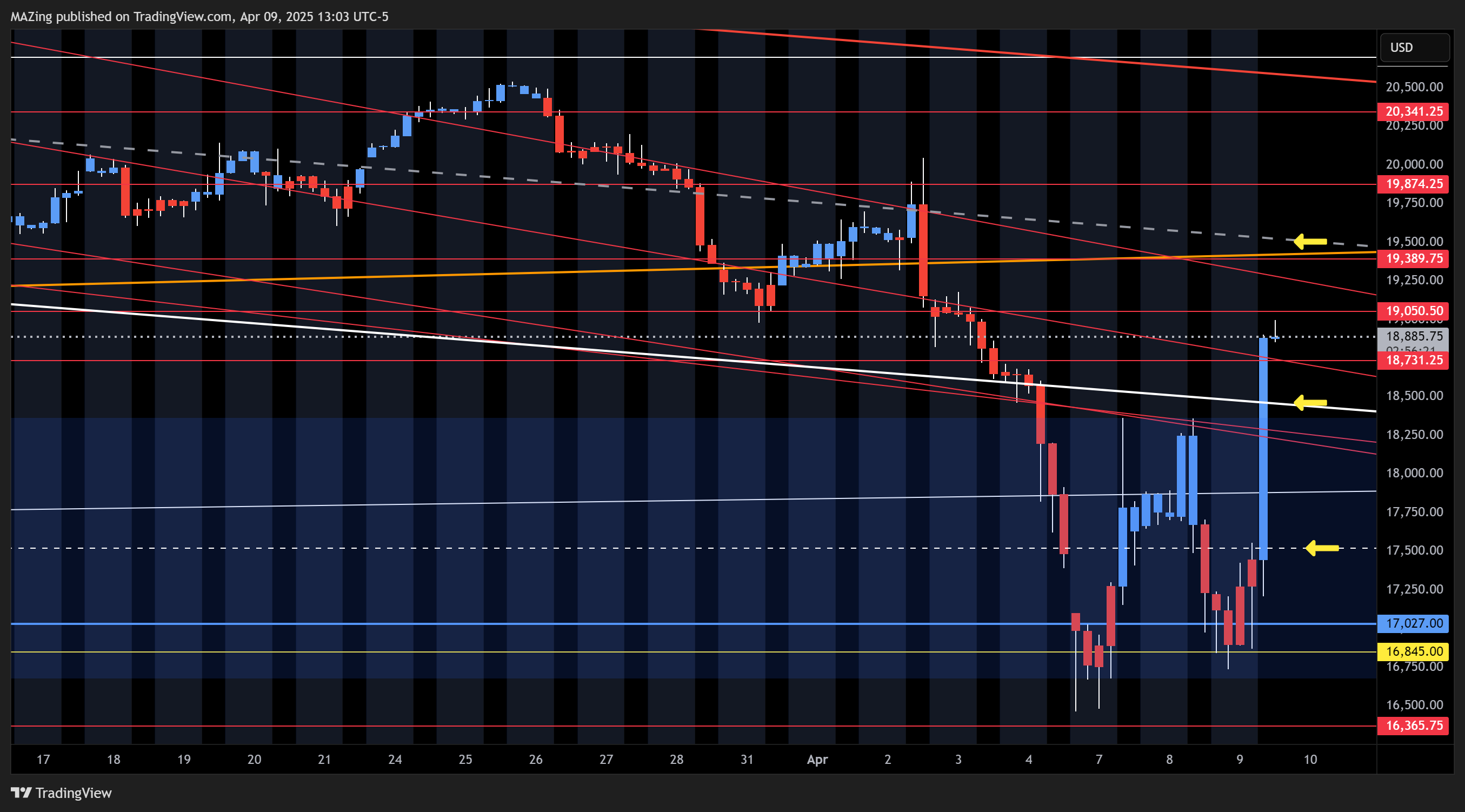Click the 18,500.00 axis value
This screenshot has width=1465, height=812.
[1414, 396]
